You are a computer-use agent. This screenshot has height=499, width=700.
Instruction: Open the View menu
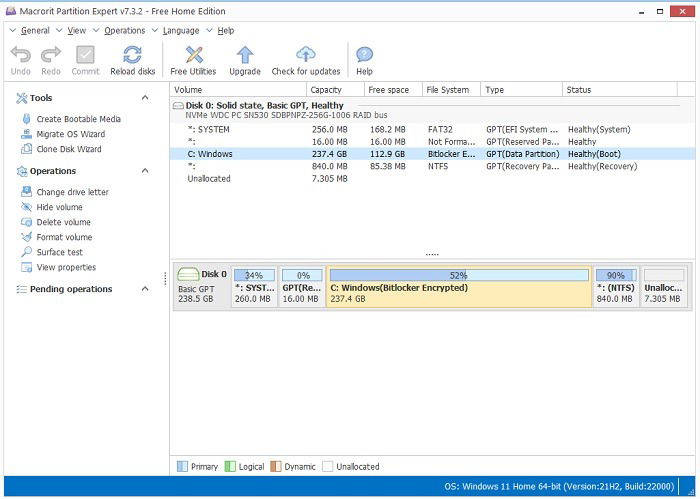tap(76, 30)
